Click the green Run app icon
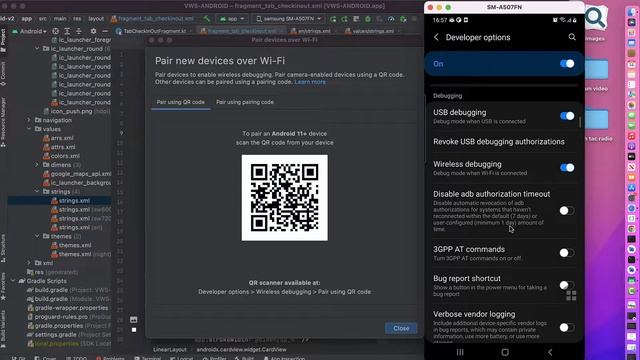This screenshot has height=360, width=640. click(x=333, y=19)
